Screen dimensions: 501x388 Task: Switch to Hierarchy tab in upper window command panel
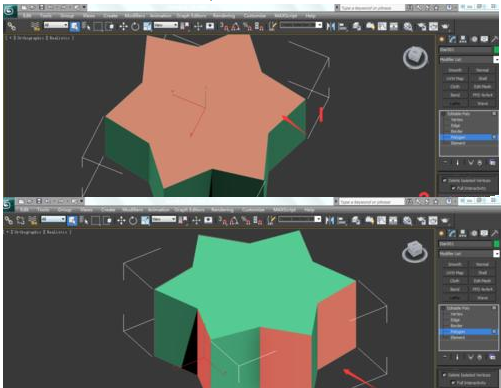[x=463, y=39]
